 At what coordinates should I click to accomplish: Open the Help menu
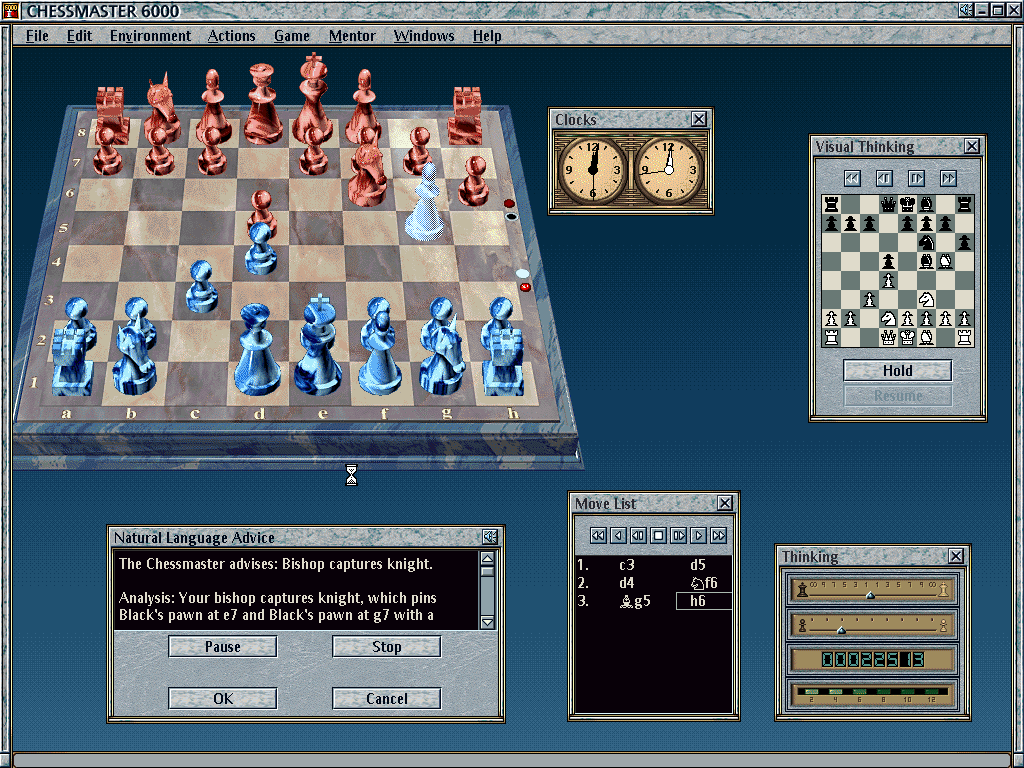point(487,36)
